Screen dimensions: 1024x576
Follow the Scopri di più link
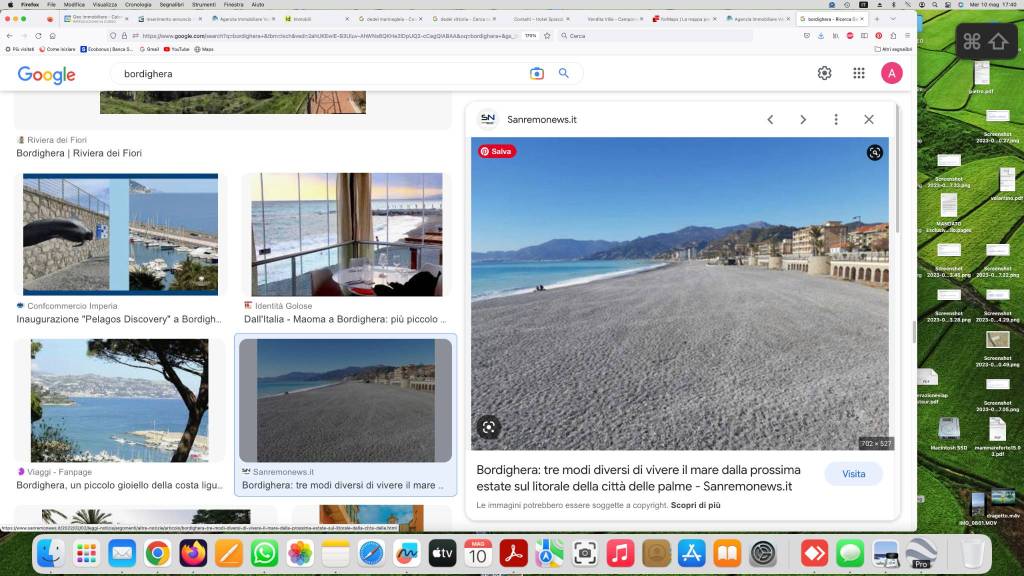pyautogui.click(x=695, y=505)
